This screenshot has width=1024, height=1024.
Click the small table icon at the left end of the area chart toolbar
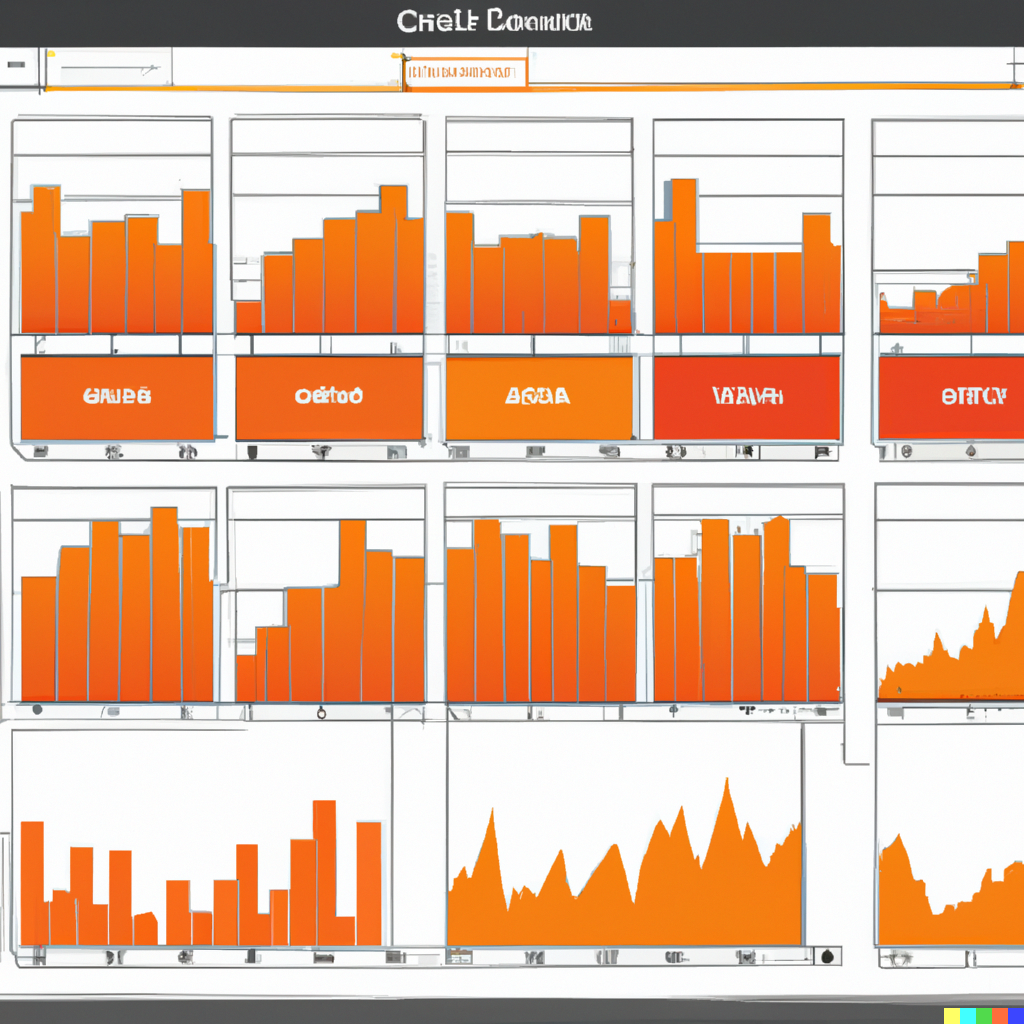tap(458, 957)
